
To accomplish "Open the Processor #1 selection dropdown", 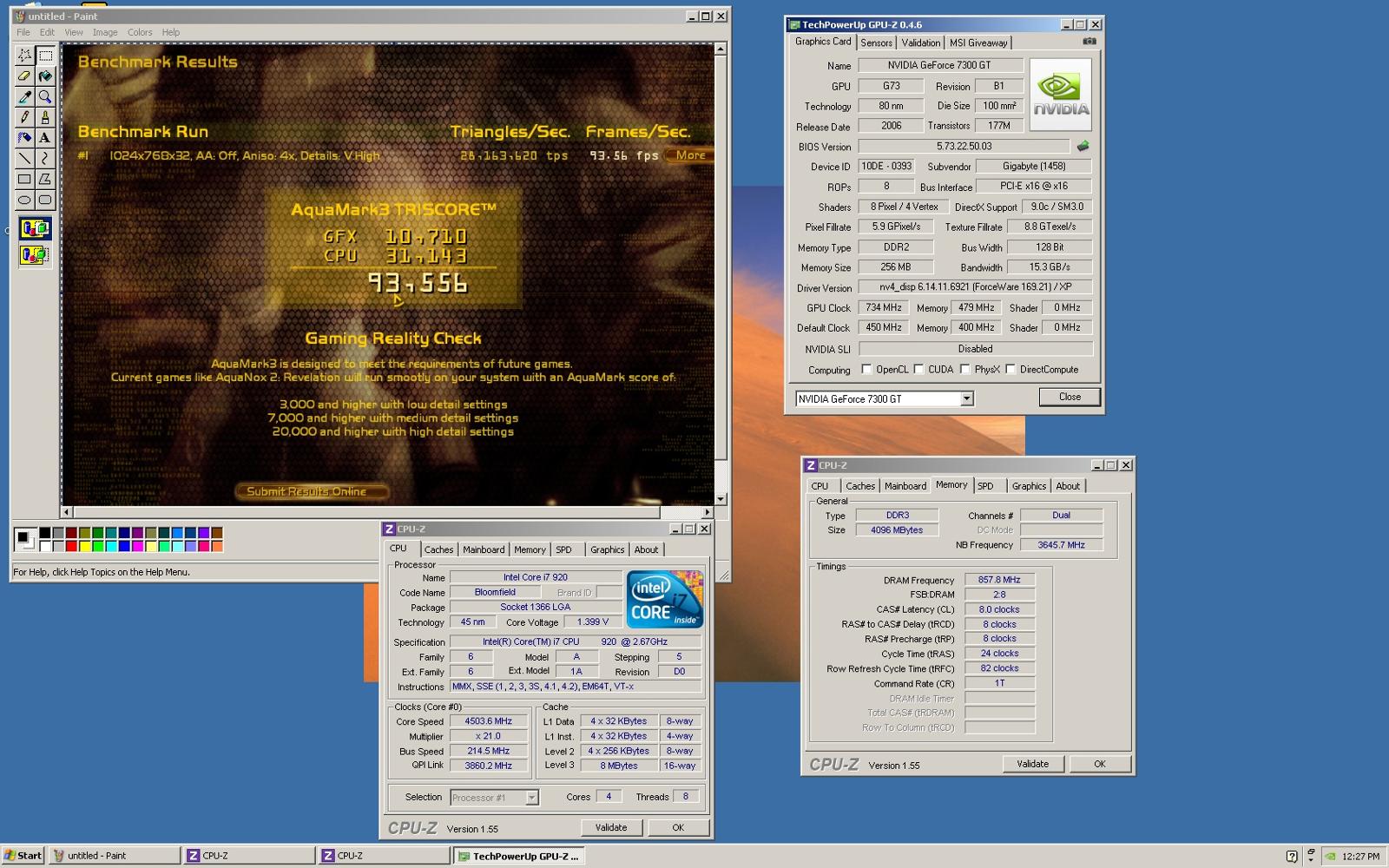I will click(531, 798).
